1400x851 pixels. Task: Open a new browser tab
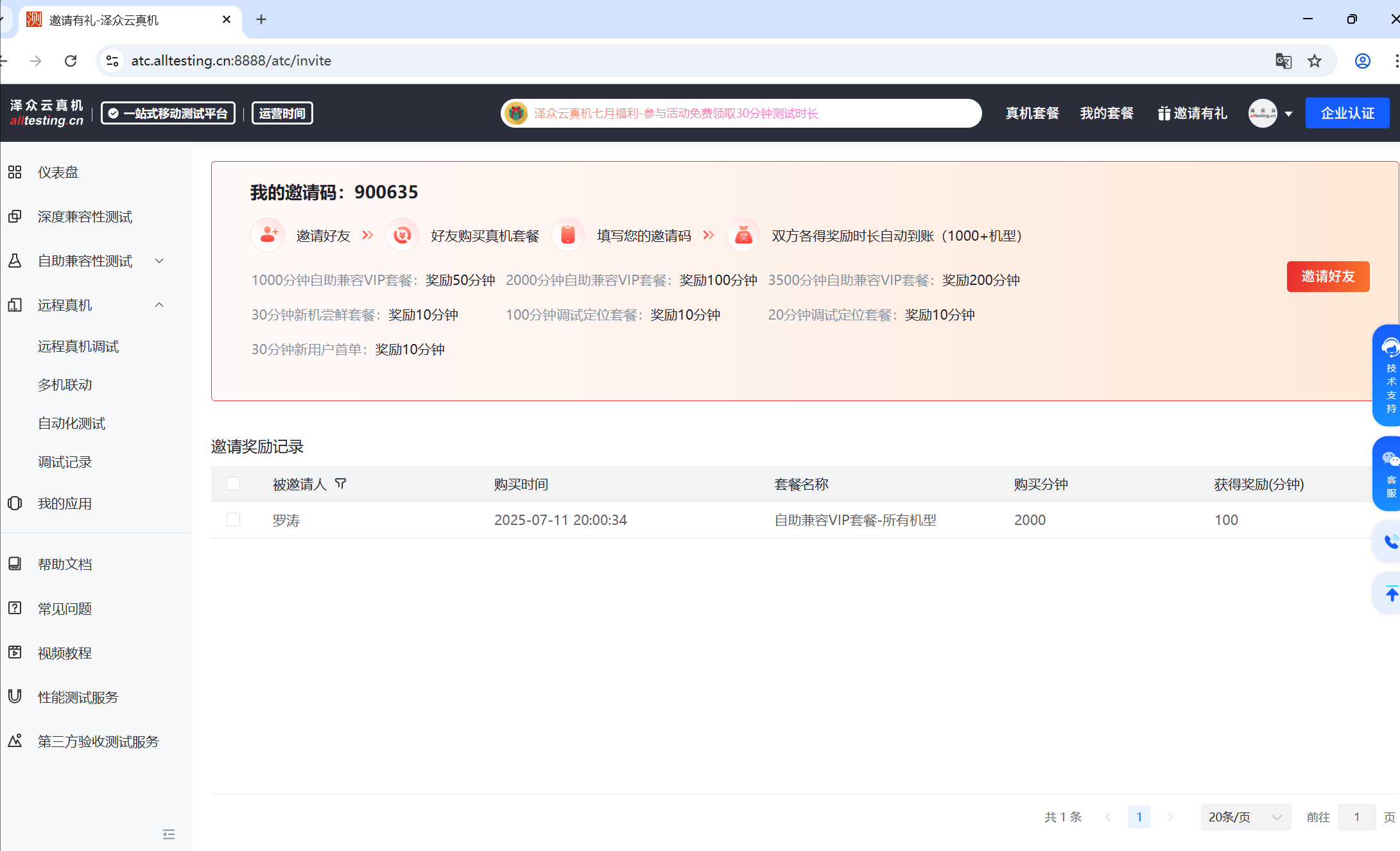(x=261, y=20)
